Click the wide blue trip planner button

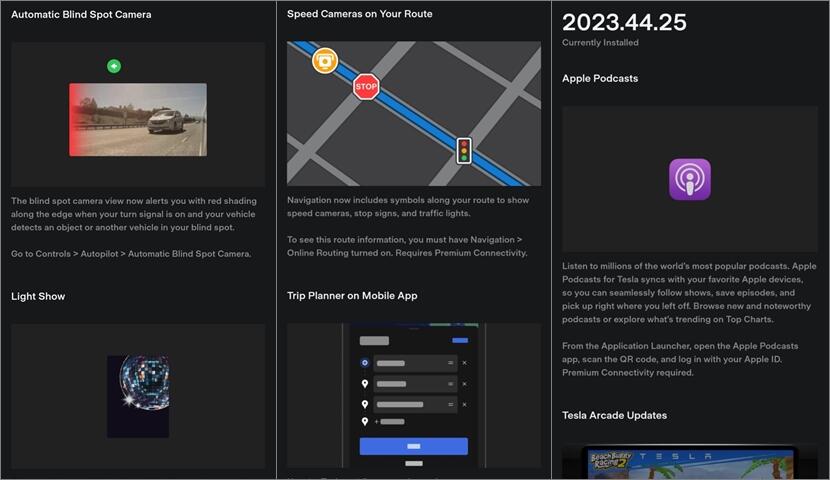pyautogui.click(x=413, y=446)
